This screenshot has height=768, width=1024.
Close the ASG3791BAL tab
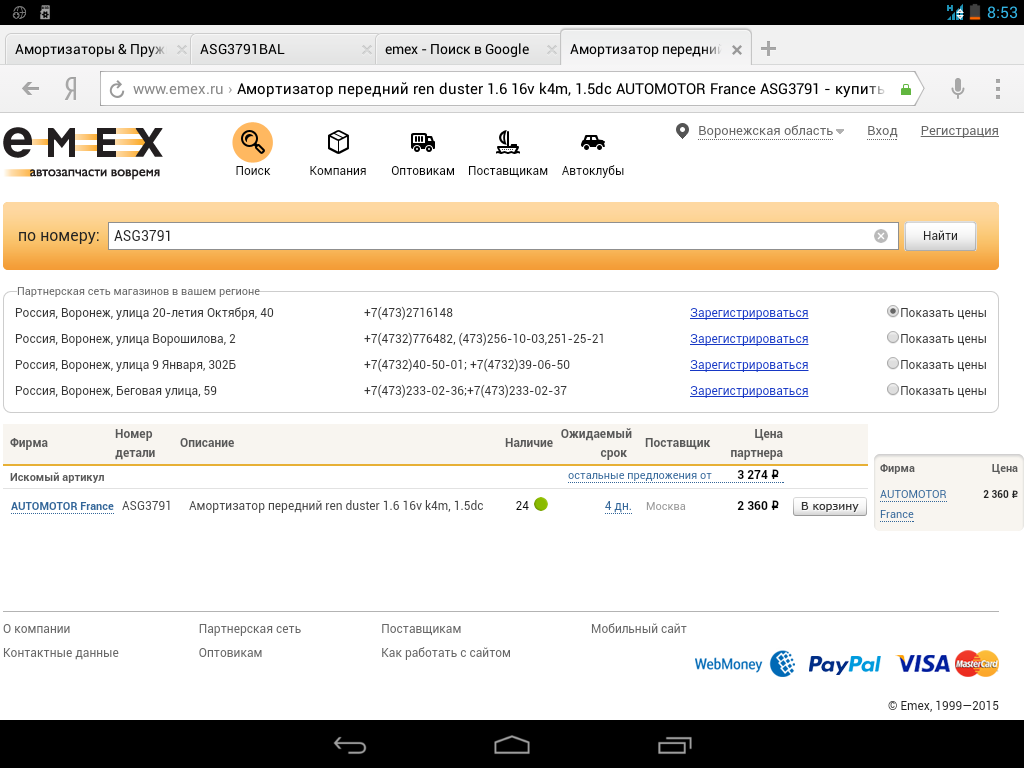[366, 50]
